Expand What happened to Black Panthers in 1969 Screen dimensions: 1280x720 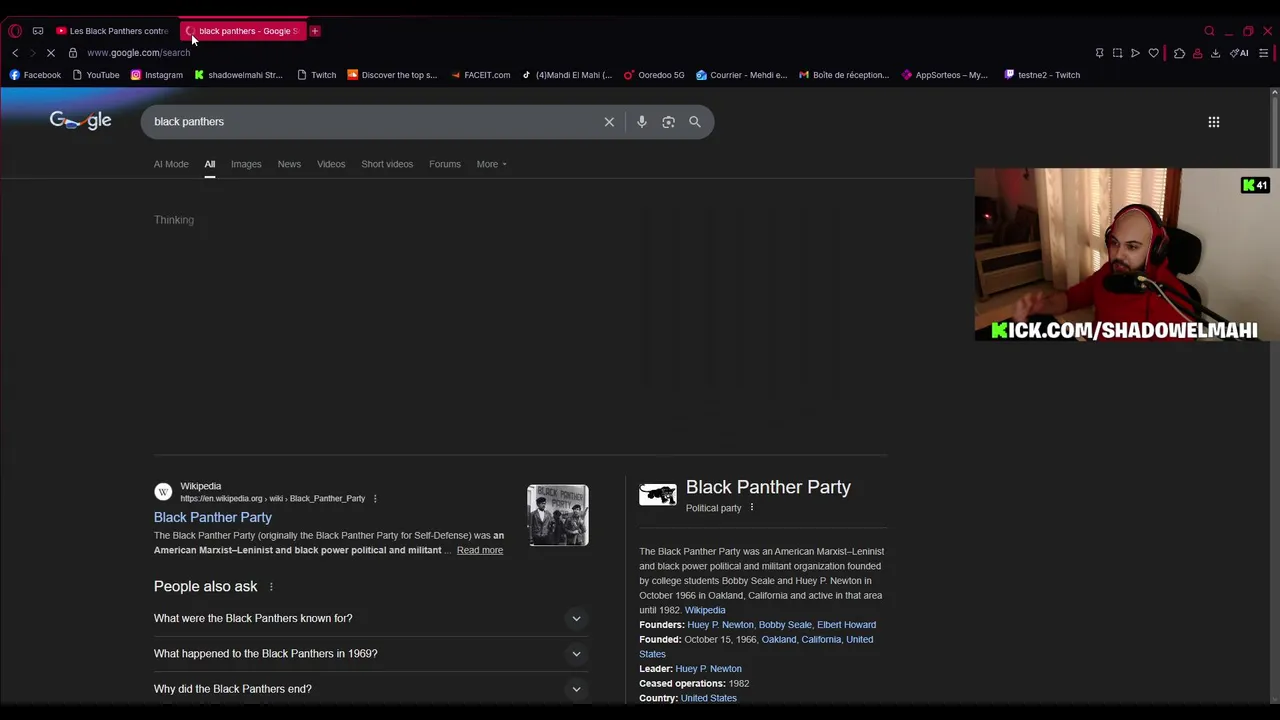coord(371,653)
